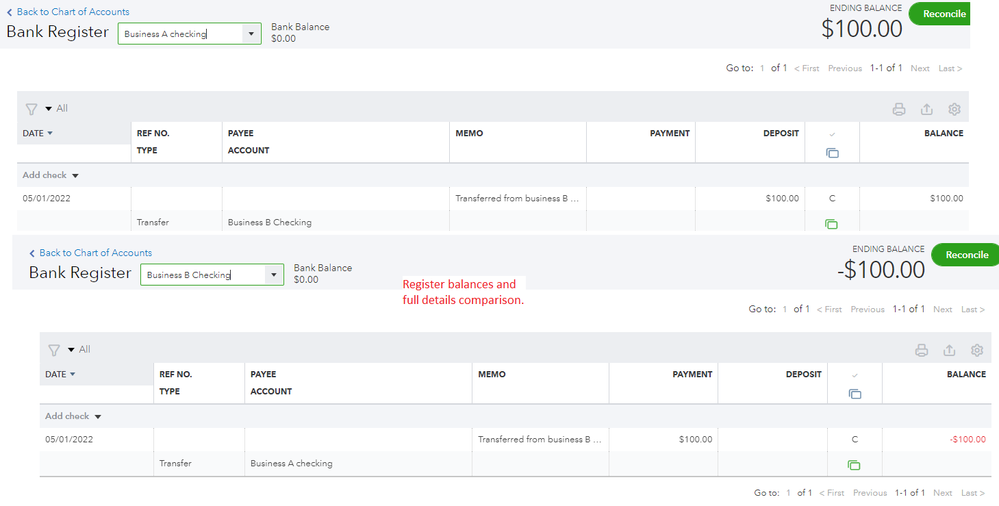Open the Business A checking account dropdown

(x=249, y=34)
